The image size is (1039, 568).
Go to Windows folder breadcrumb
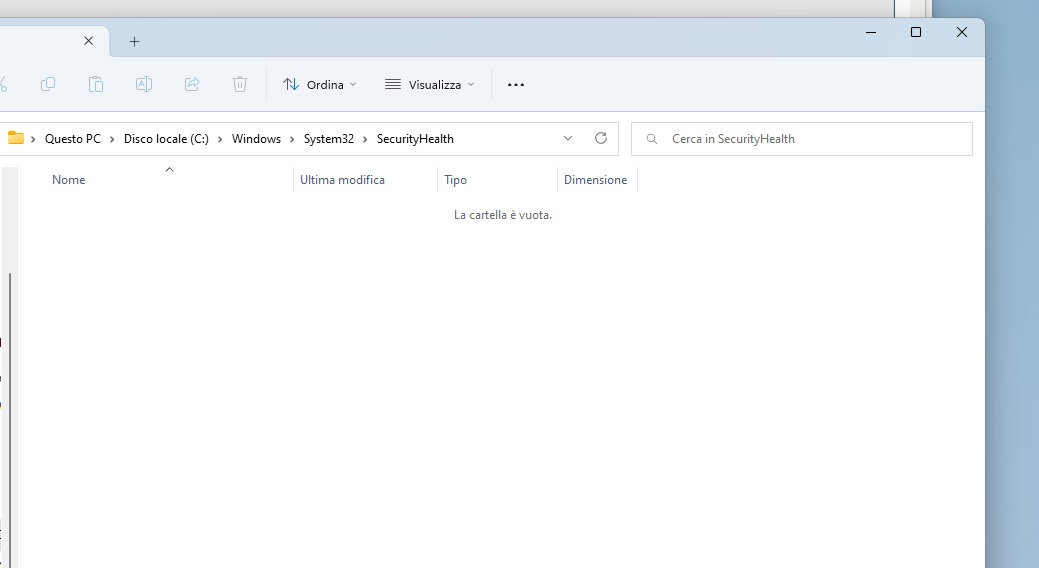point(256,139)
